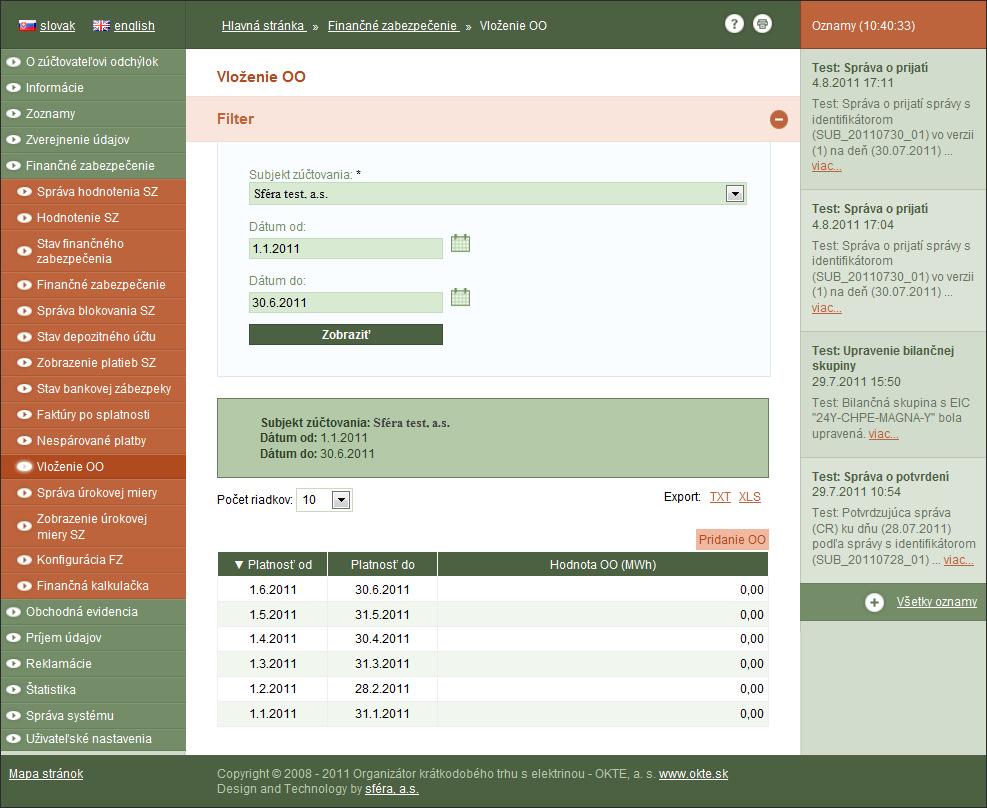Open calendar picker for Dátum do

pos(460,297)
